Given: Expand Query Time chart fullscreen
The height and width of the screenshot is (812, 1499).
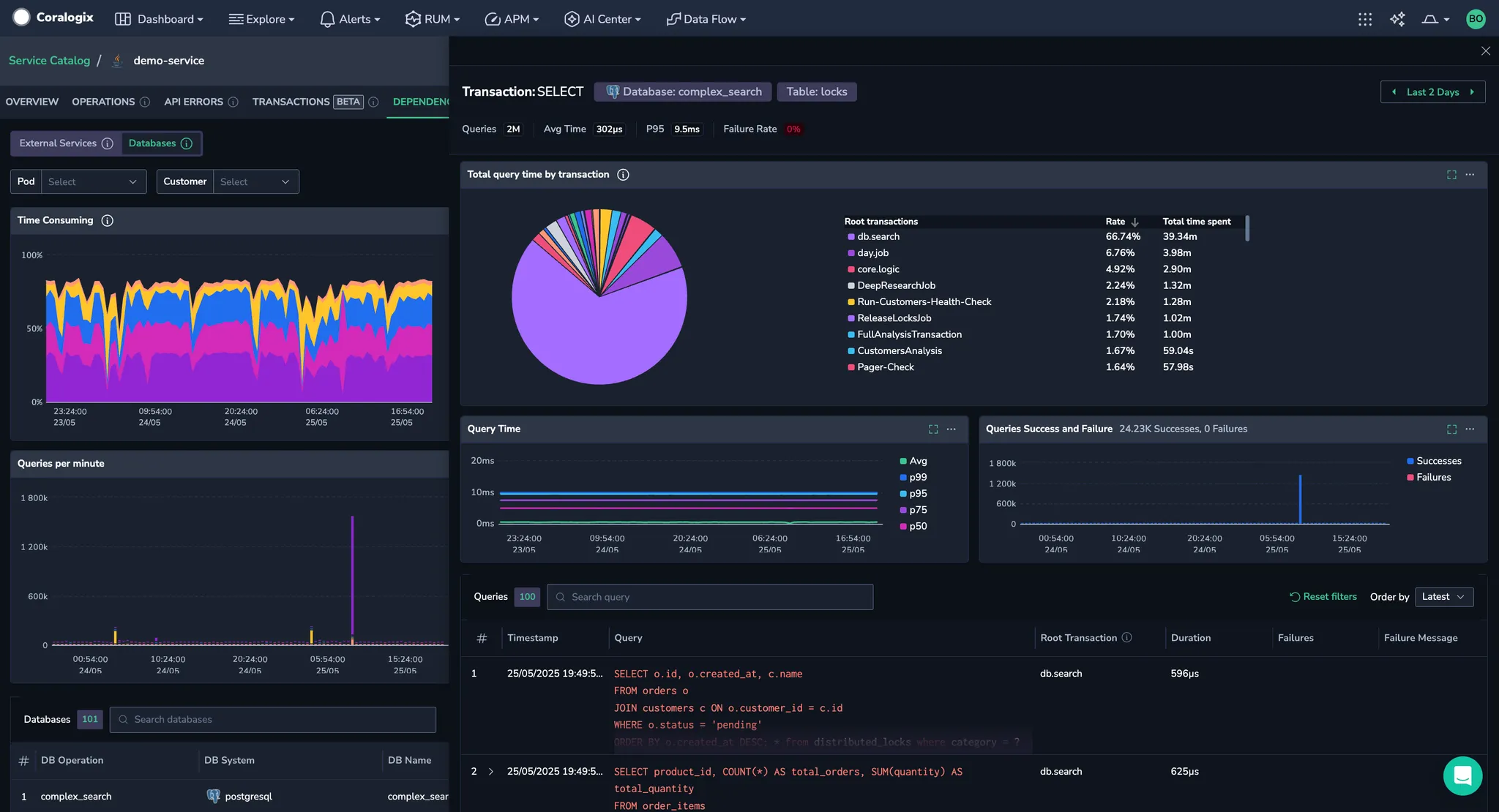Looking at the screenshot, I should [x=933, y=429].
